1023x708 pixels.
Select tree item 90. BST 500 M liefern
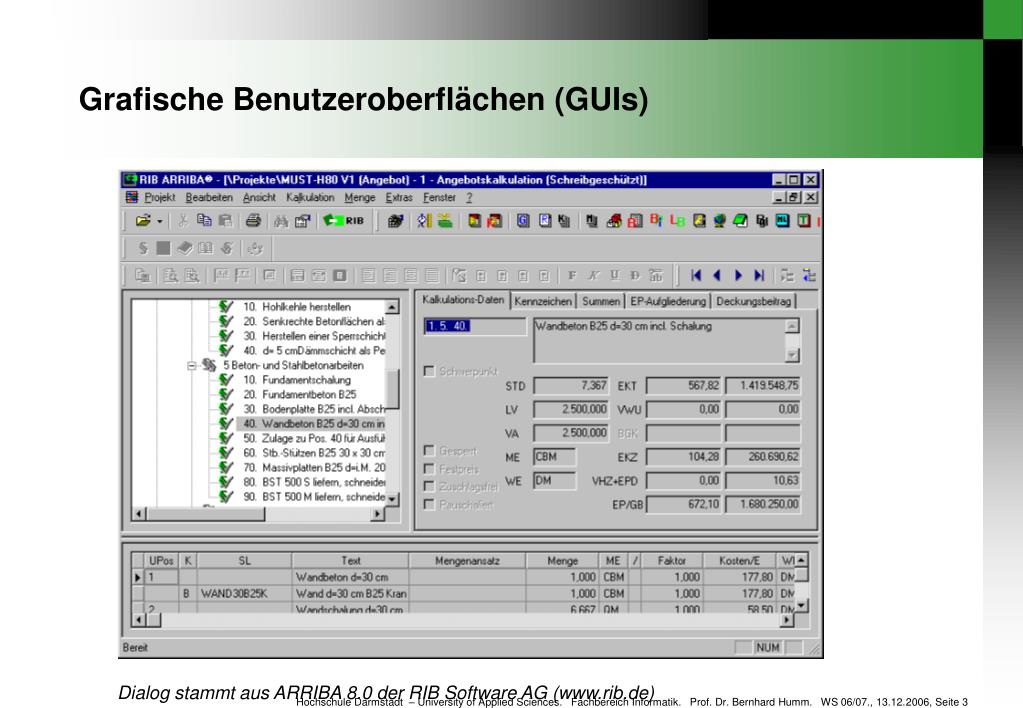click(314, 497)
